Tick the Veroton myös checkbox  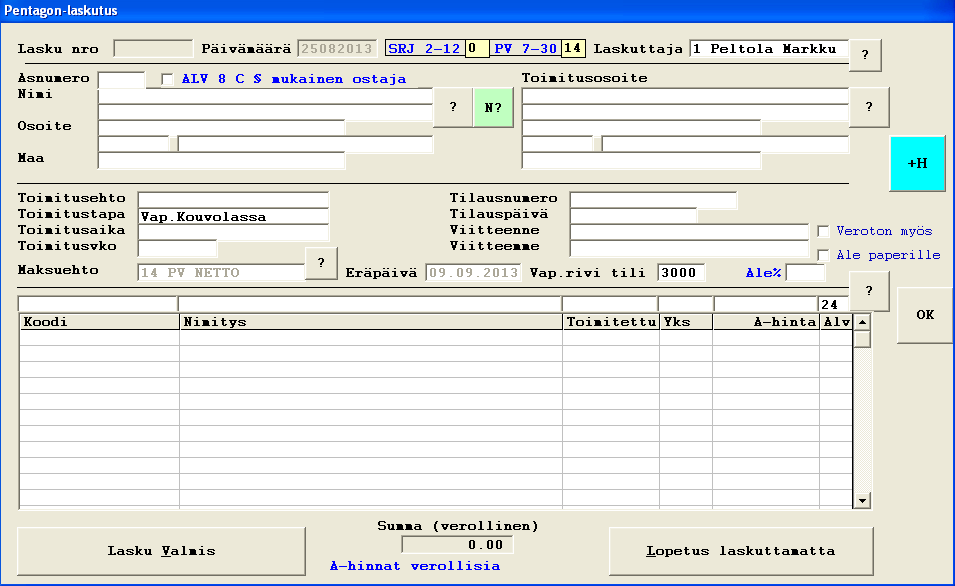pos(824,231)
